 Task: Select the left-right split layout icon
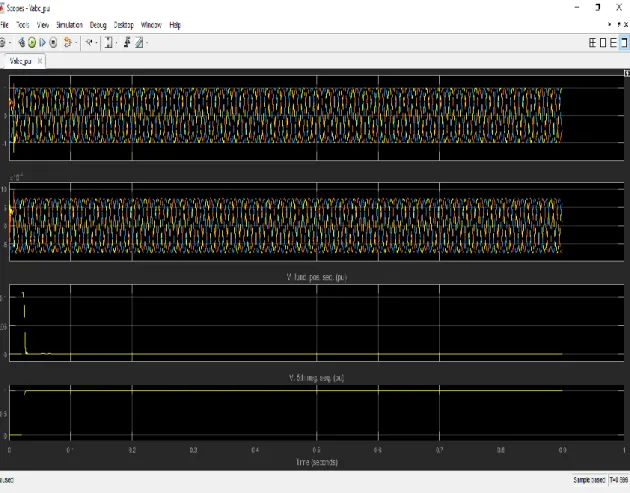[x=603, y=43]
